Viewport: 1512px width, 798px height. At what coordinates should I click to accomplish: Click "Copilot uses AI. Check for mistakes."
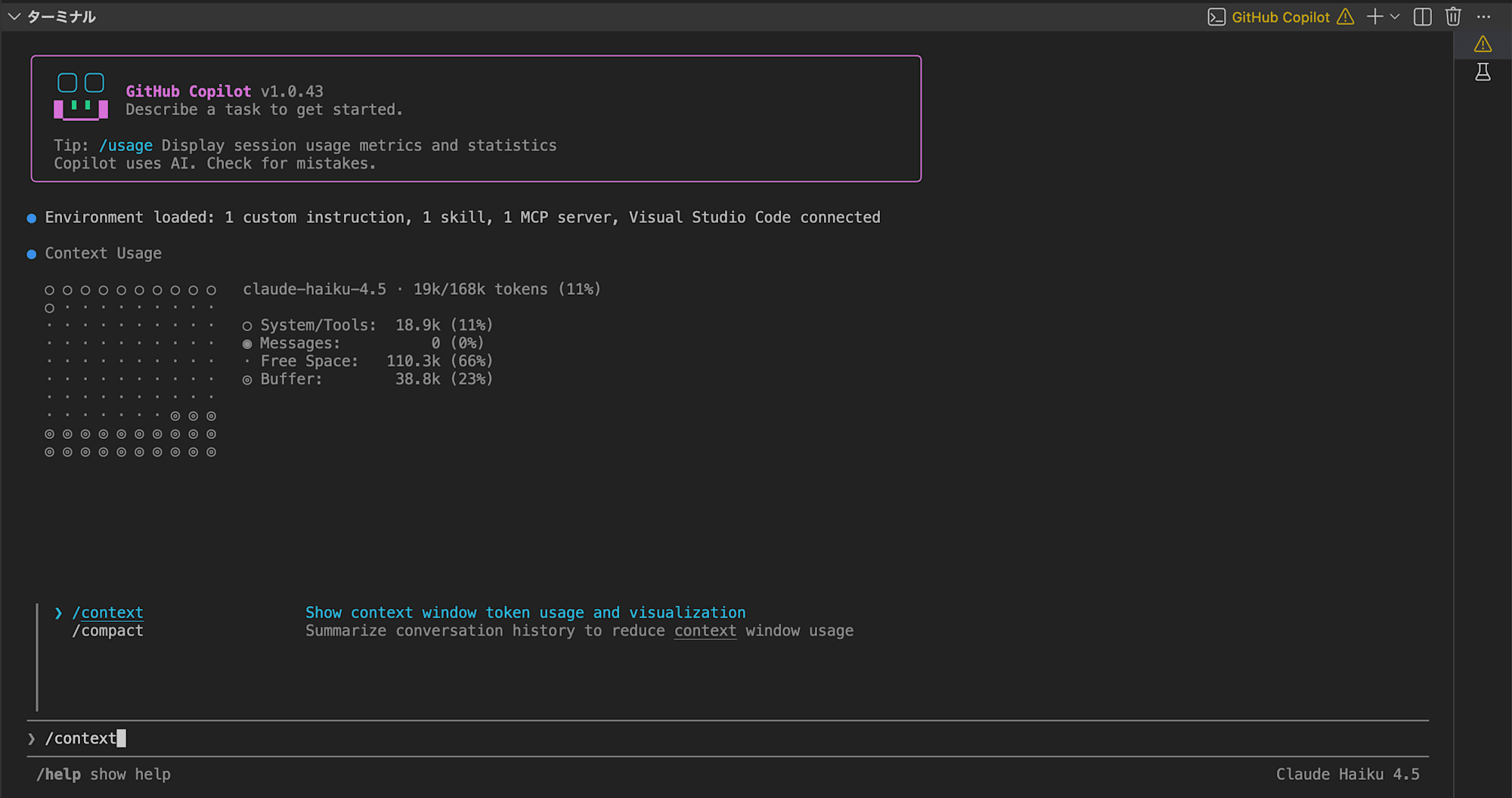215,163
